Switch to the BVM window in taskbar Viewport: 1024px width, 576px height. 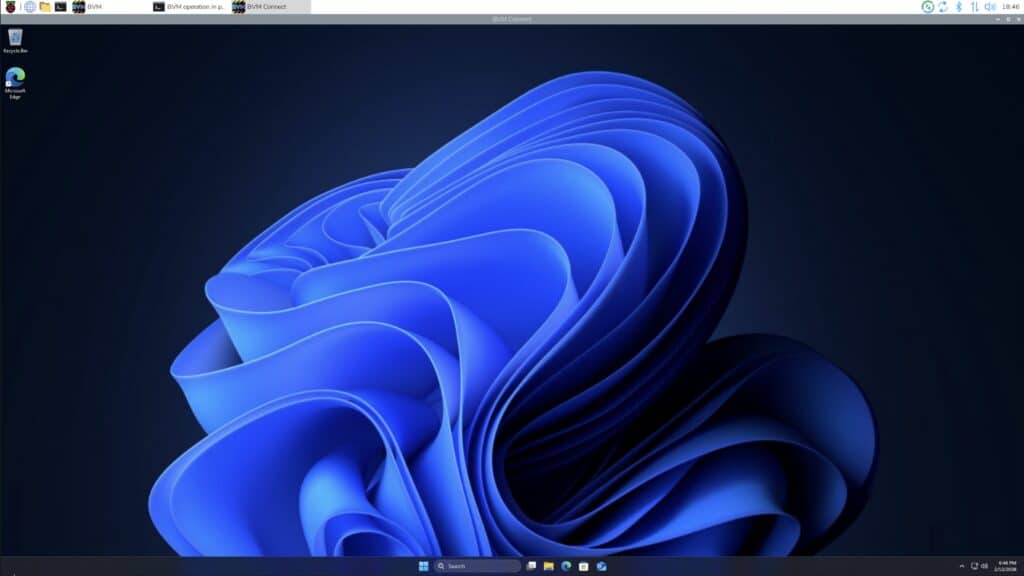(88, 7)
